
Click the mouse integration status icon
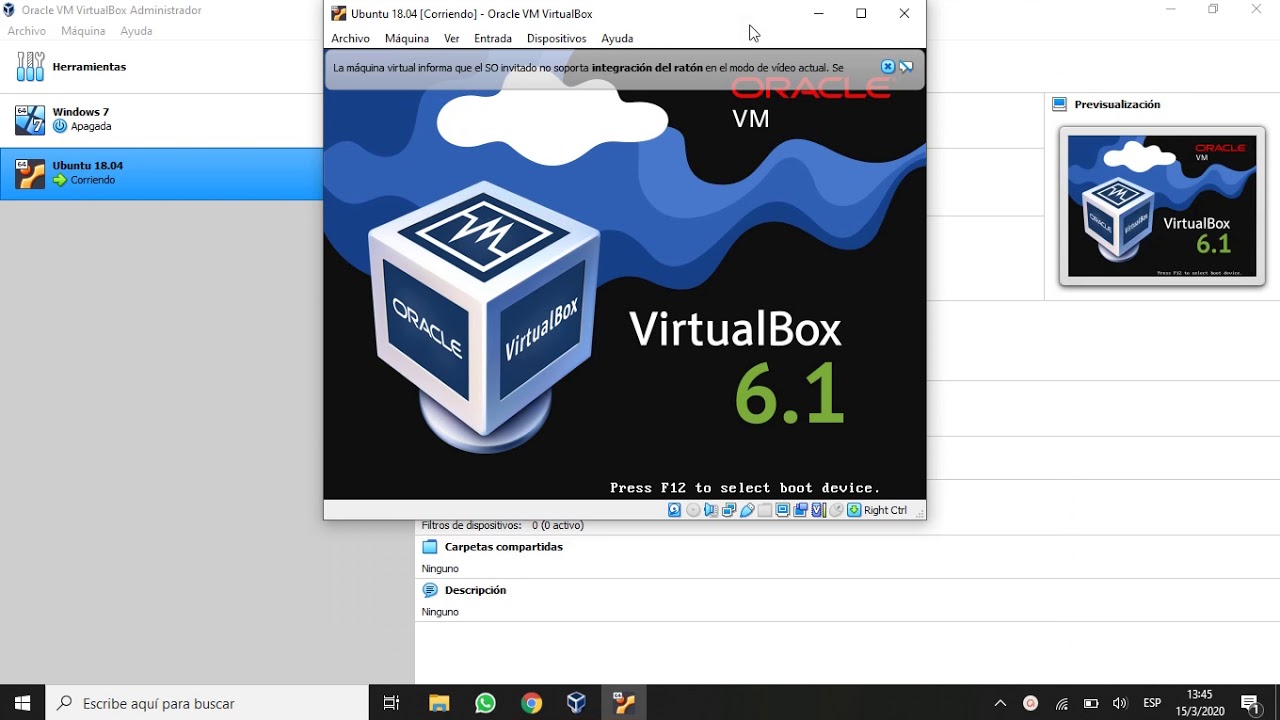[836, 510]
